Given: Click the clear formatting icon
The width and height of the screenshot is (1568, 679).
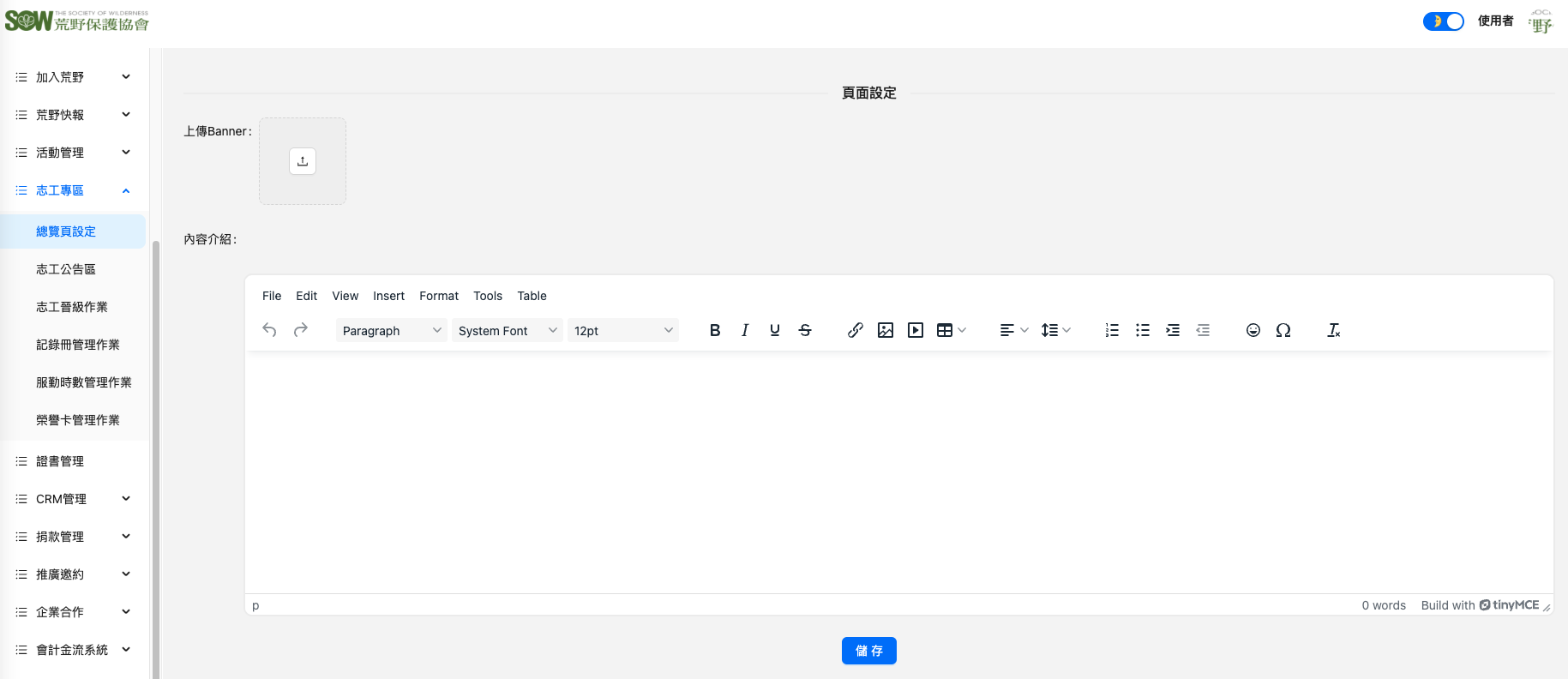Looking at the screenshot, I should pyautogui.click(x=1333, y=330).
